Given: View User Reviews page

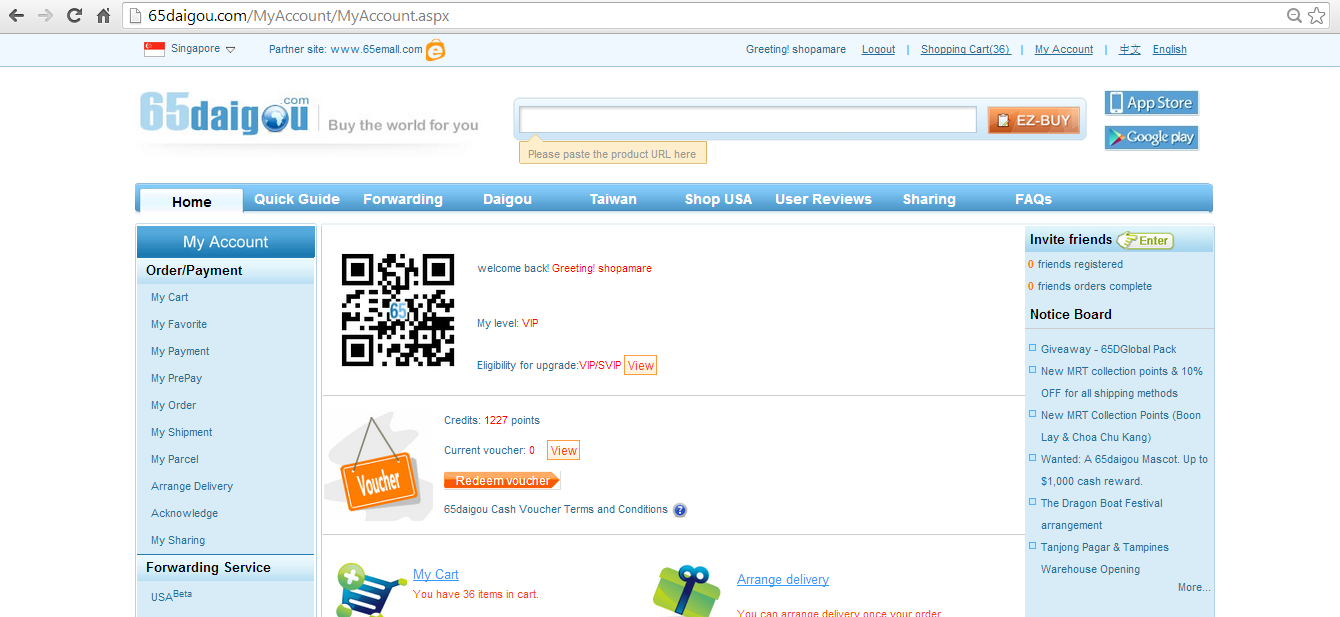Looking at the screenshot, I should click(x=823, y=199).
